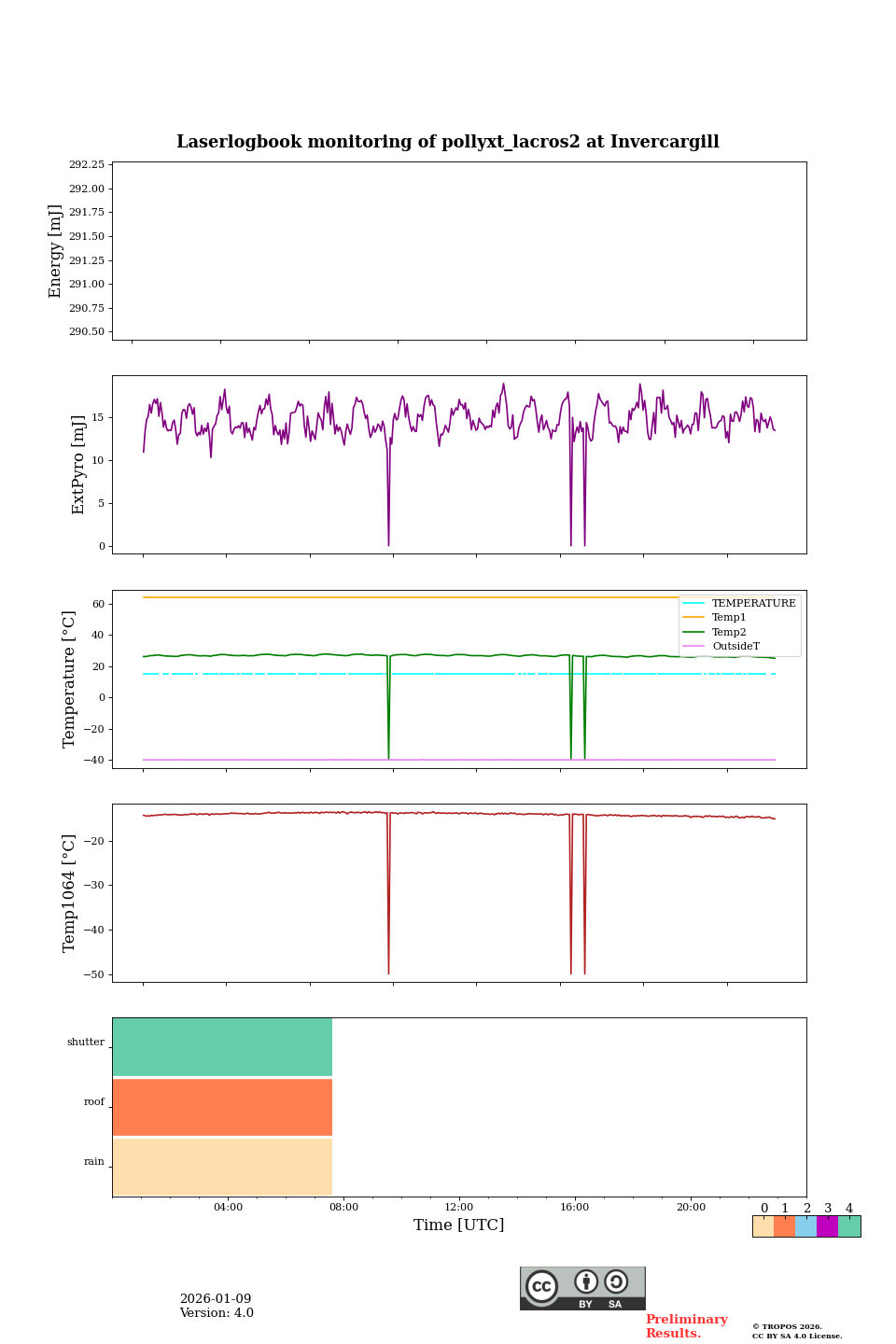This screenshot has height=1344, width=896.
Task: Click the 12:00 tick label on time axis
Action: click(x=459, y=1208)
